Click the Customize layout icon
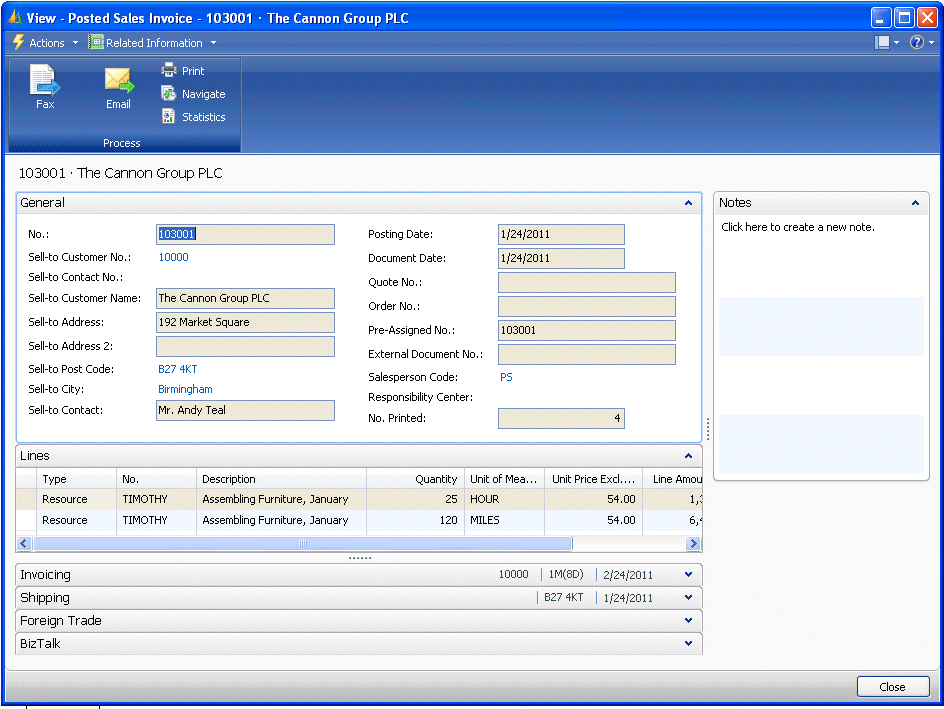This screenshot has width=944, height=709. tap(882, 42)
